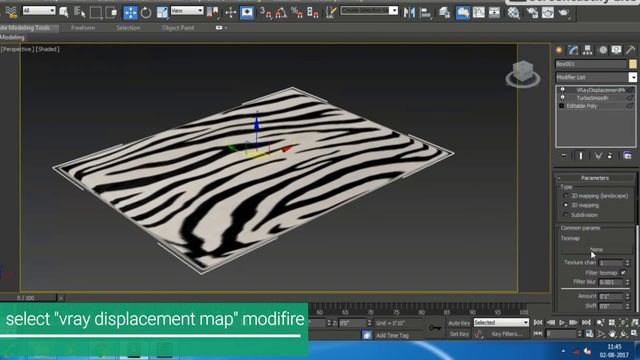Screen dimensions: 640x360
Task: Switch to the Create command panel
Action: tap(559, 50)
